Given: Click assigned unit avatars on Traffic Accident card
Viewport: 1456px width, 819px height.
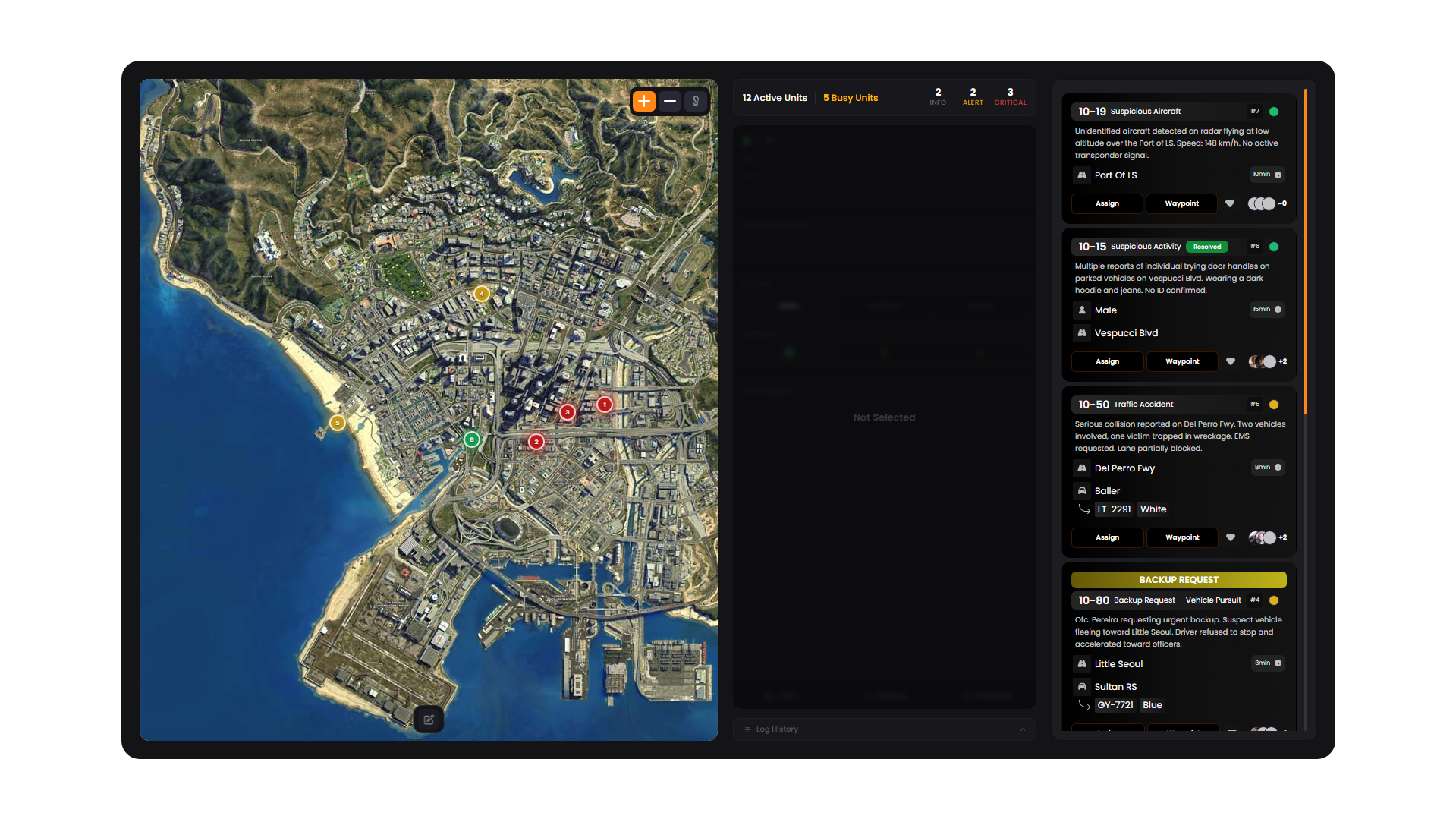Looking at the screenshot, I should 1262,538.
